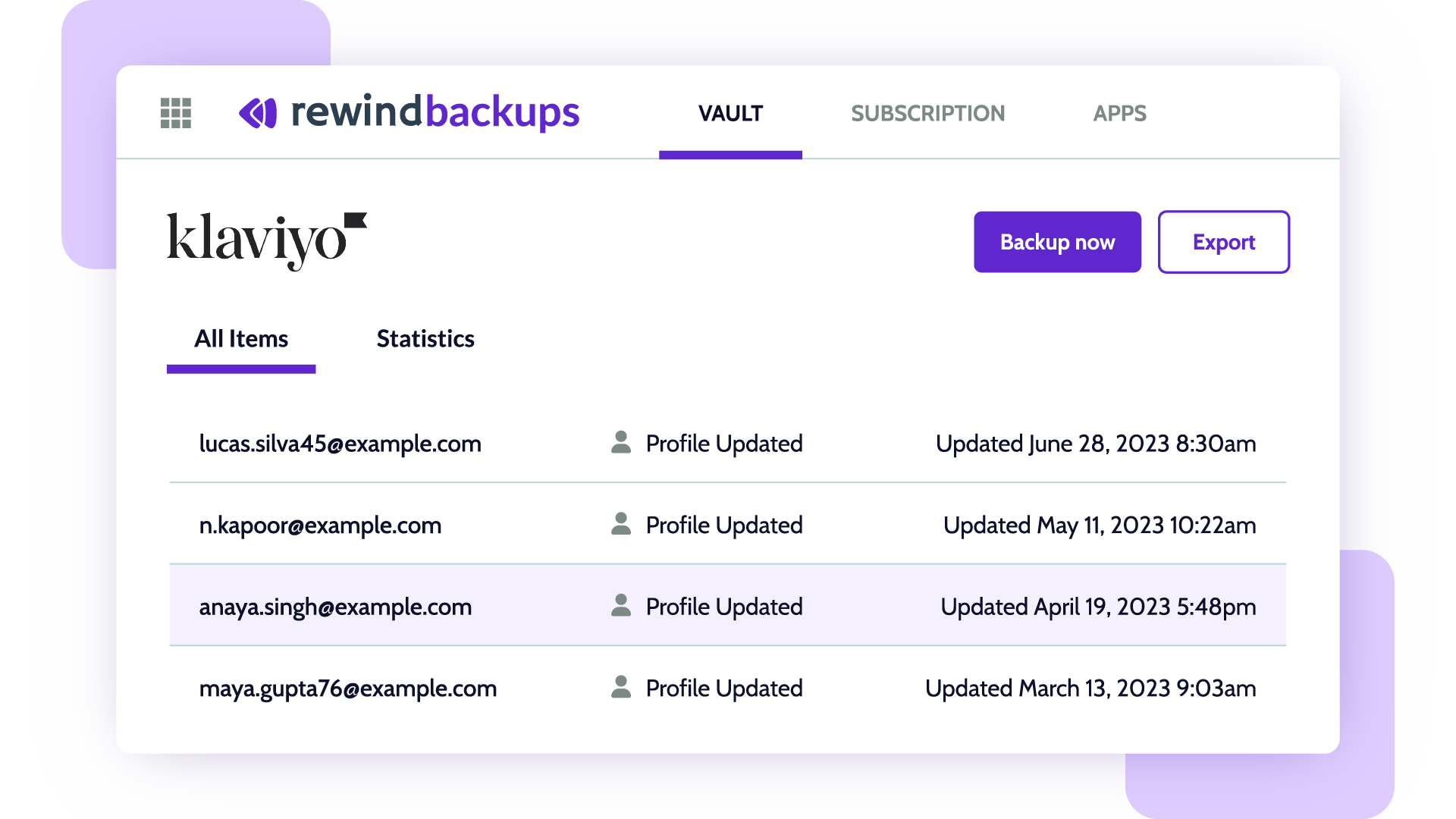Select the All Items tab
The image size is (1456, 819).
(x=241, y=339)
